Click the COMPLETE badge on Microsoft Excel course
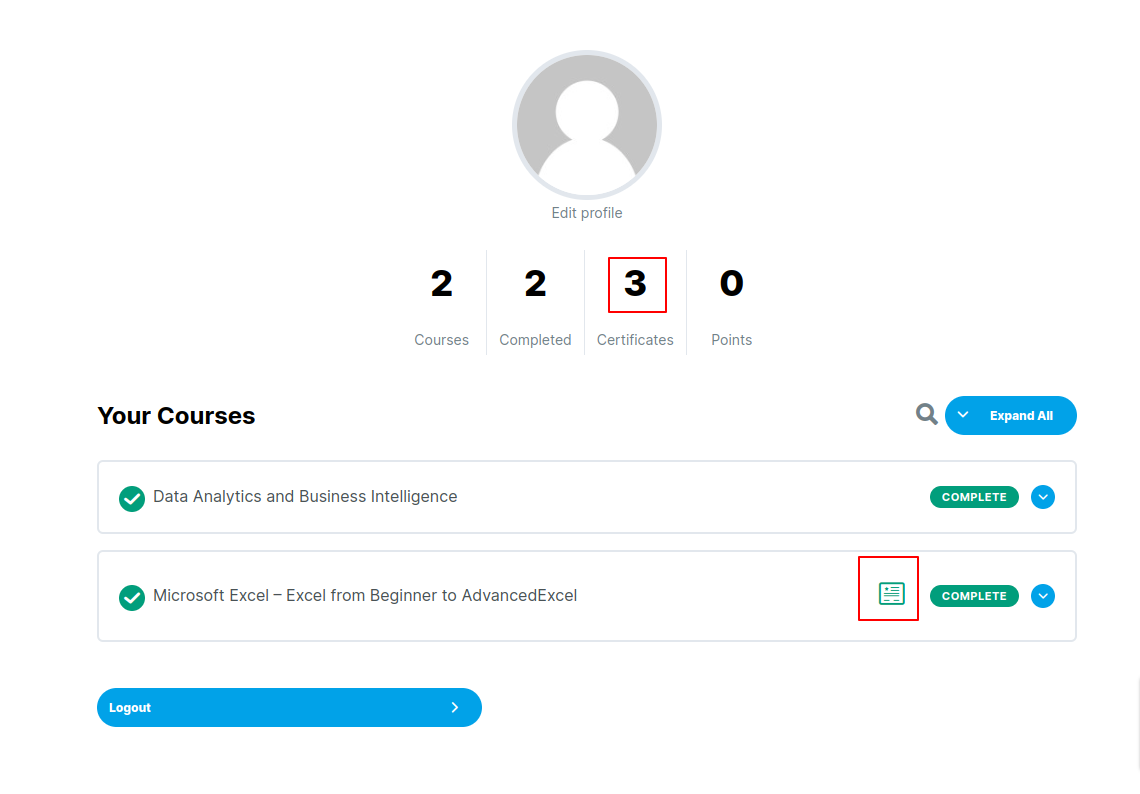This screenshot has height=794, width=1140. (x=974, y=596)
